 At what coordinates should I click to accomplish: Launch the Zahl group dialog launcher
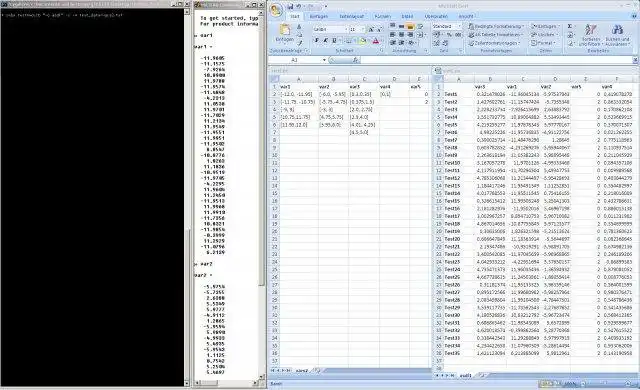(x=461, y=51)
